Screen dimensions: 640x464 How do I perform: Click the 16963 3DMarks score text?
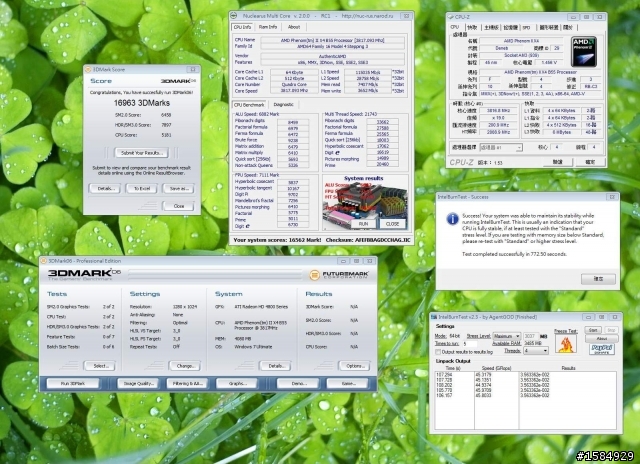142,103
